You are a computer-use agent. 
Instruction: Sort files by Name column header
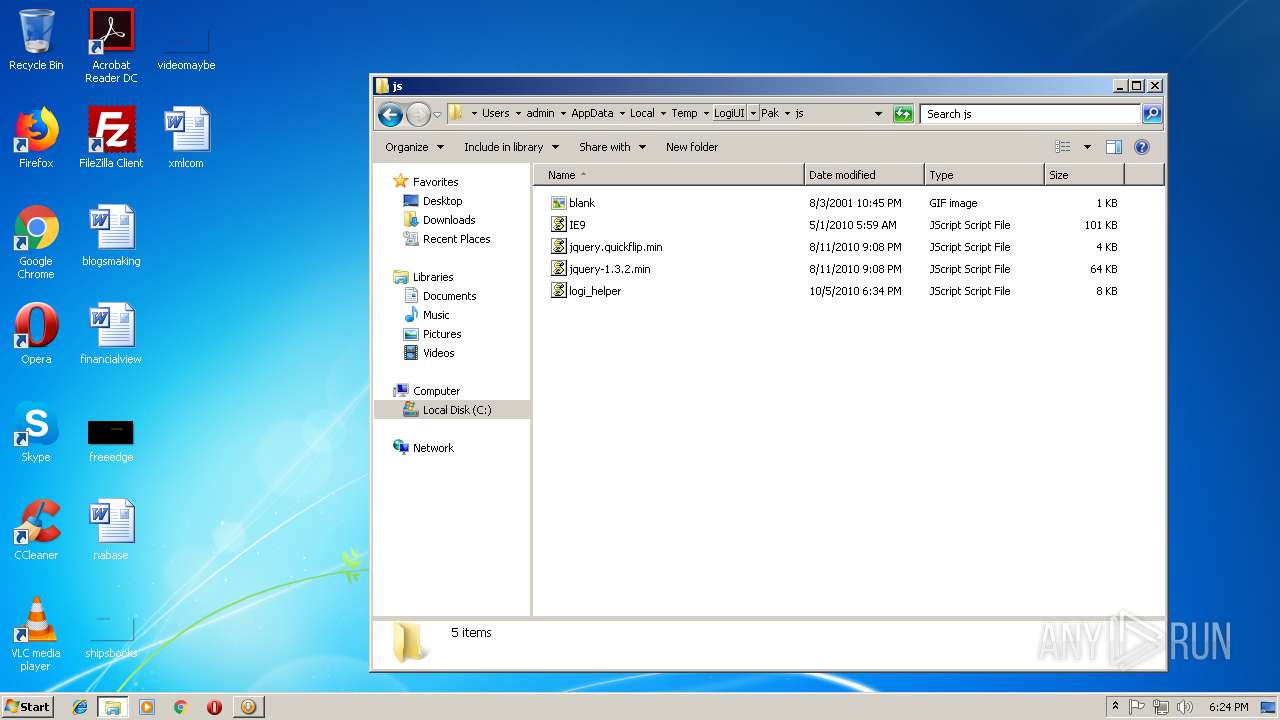point(669,175)
